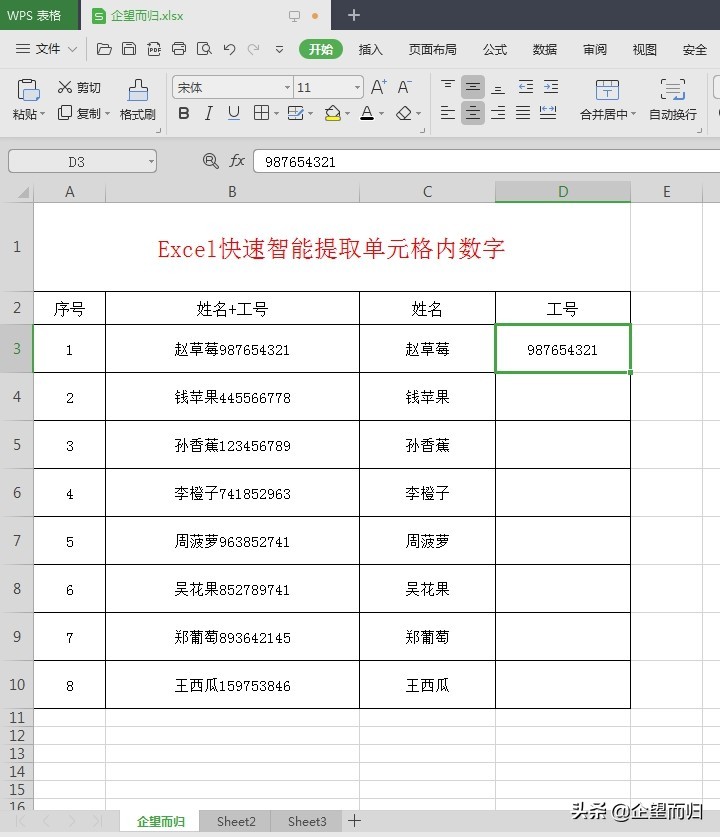Screen dimensions: 720x837
Task: Click the justify alignment icon
Action: click(523, 113)
